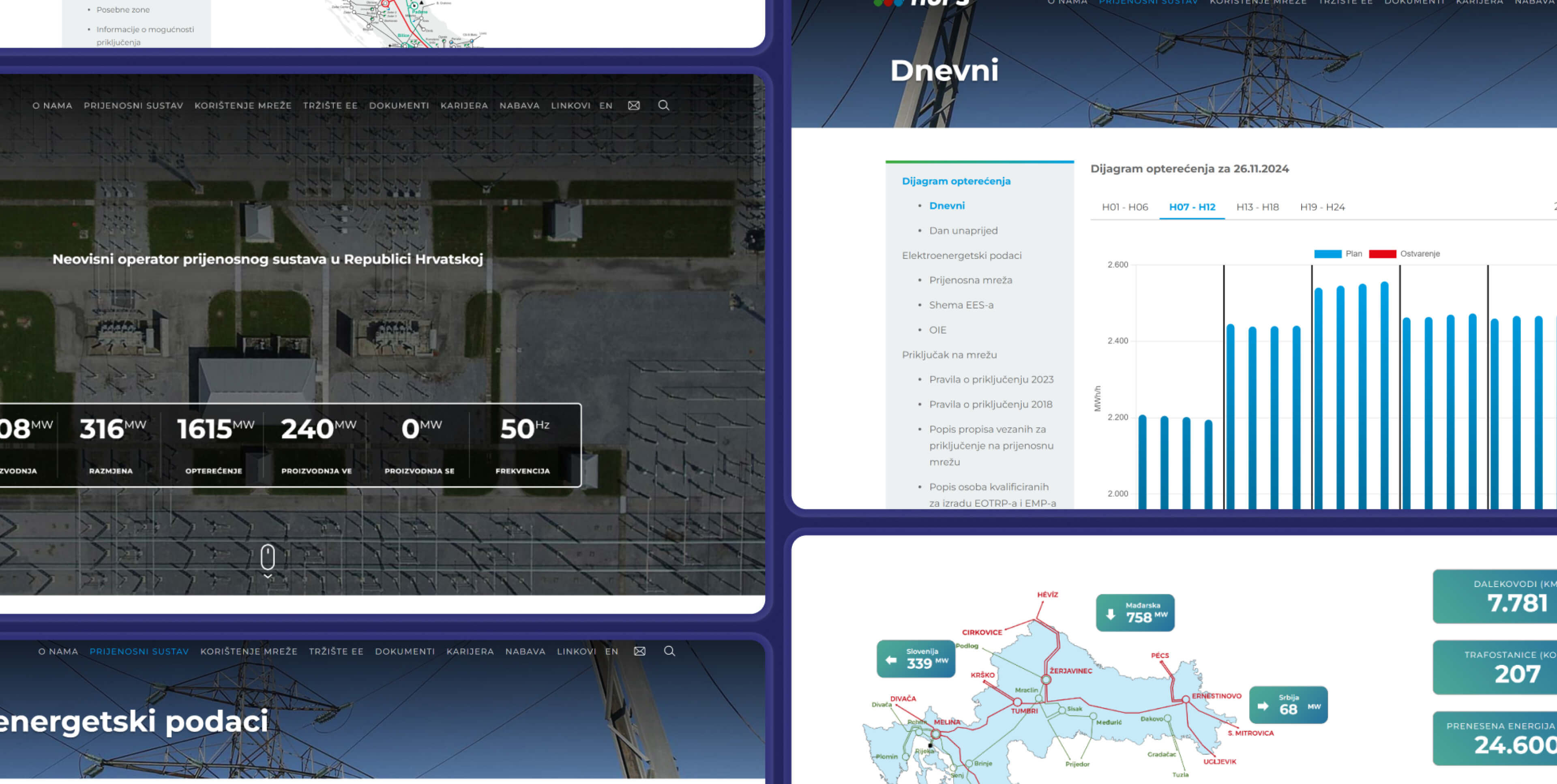Viewport: 1557px width, 784px height.
Task: Open Elektroenergetski podaci sidebar heading
Action: point(962,255)
